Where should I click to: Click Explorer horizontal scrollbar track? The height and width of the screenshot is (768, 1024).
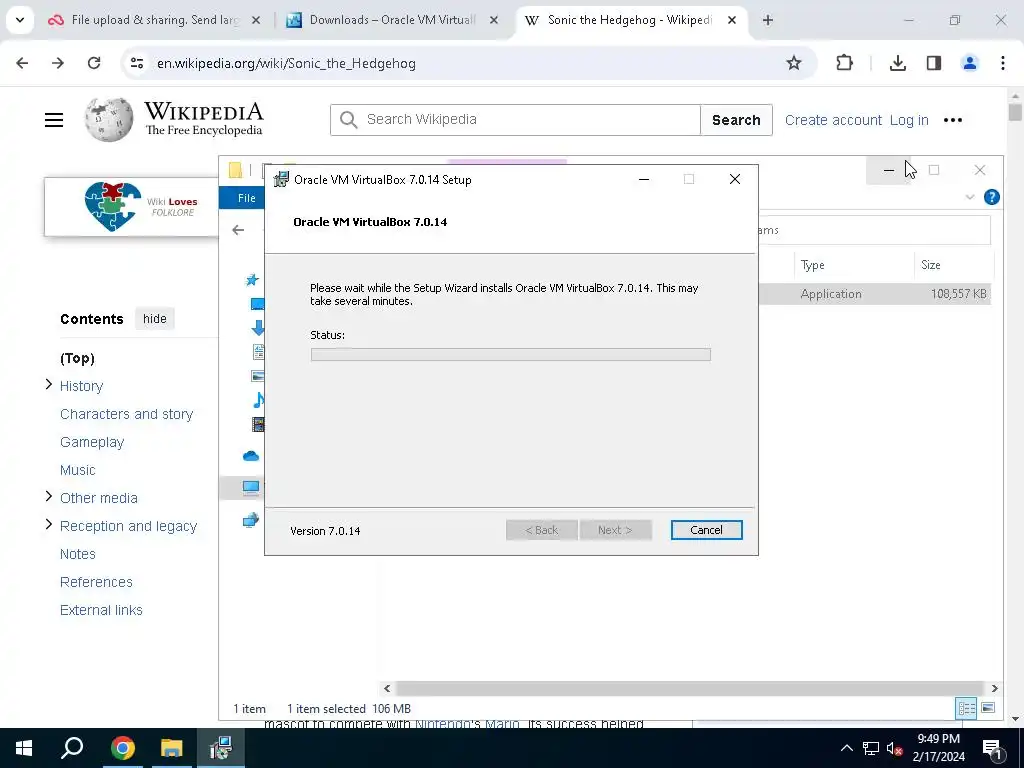690,688
